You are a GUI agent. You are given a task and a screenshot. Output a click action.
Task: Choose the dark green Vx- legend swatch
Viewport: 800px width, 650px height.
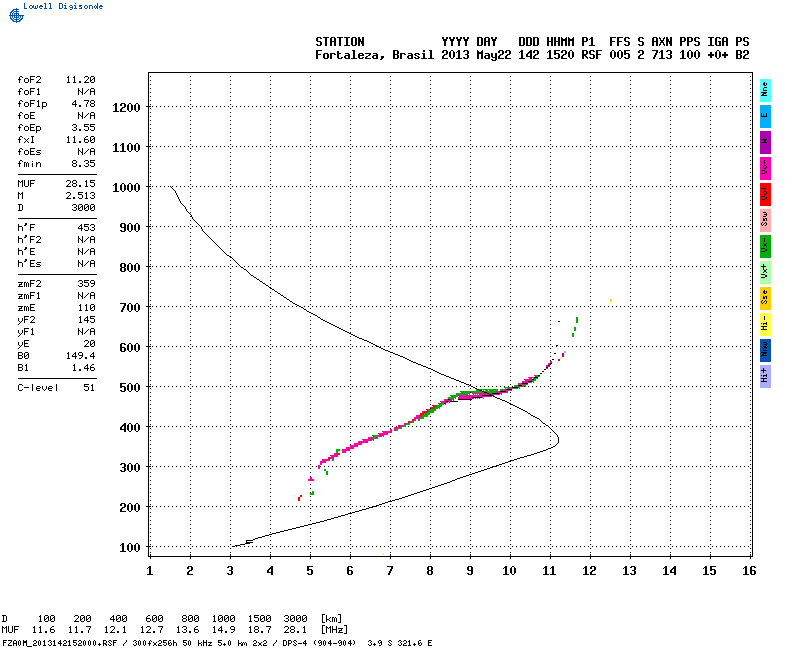pyautogui.click(x=765, y=246)
